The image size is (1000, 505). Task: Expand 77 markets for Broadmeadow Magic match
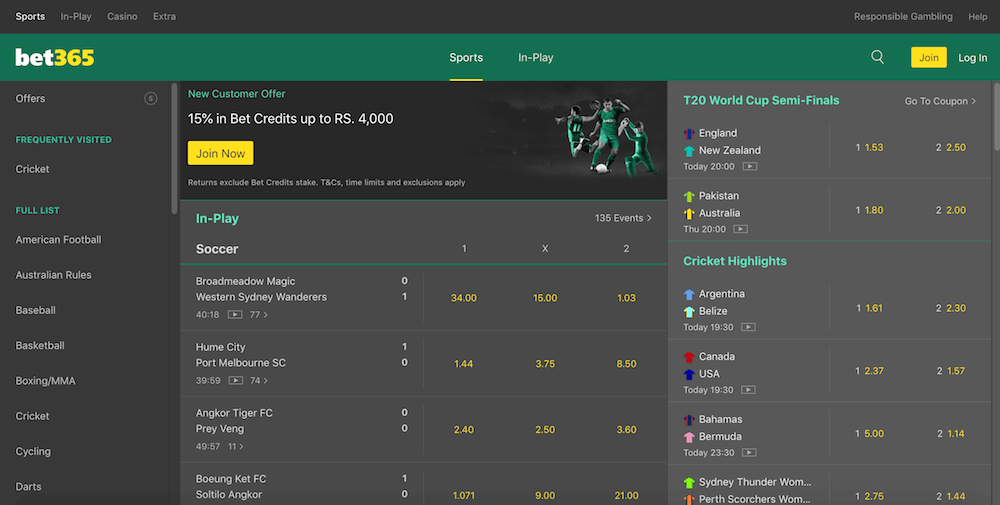(258, 314)
